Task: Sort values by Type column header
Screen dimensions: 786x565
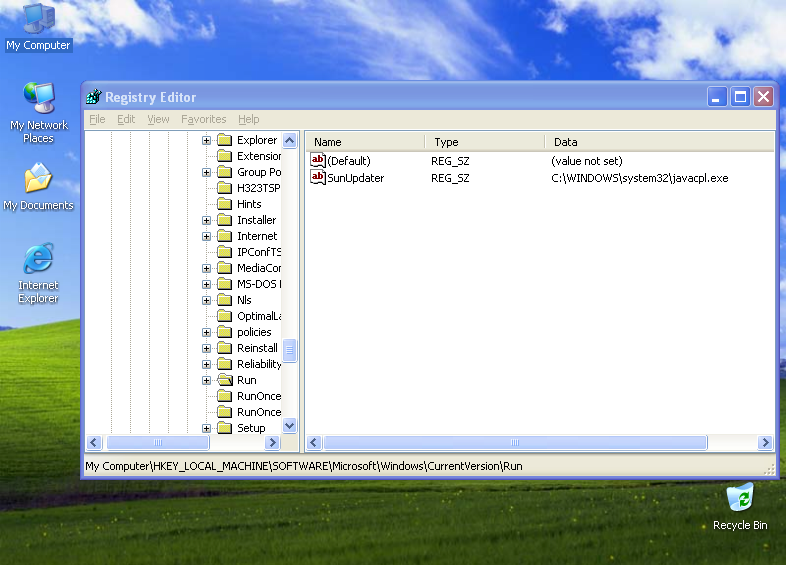Action: 485,142
